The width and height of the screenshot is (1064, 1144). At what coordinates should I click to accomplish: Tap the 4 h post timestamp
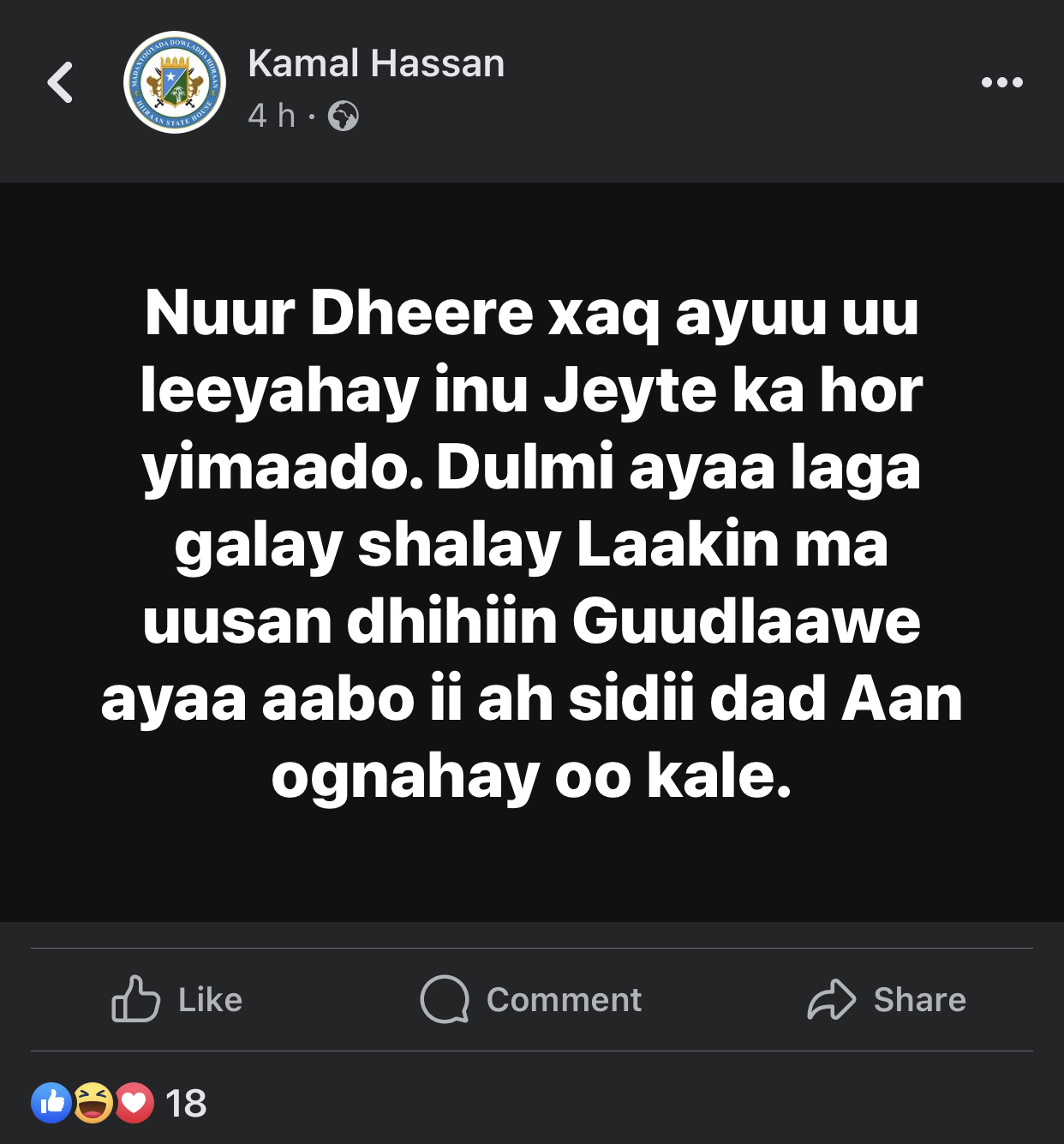[272, 116]
